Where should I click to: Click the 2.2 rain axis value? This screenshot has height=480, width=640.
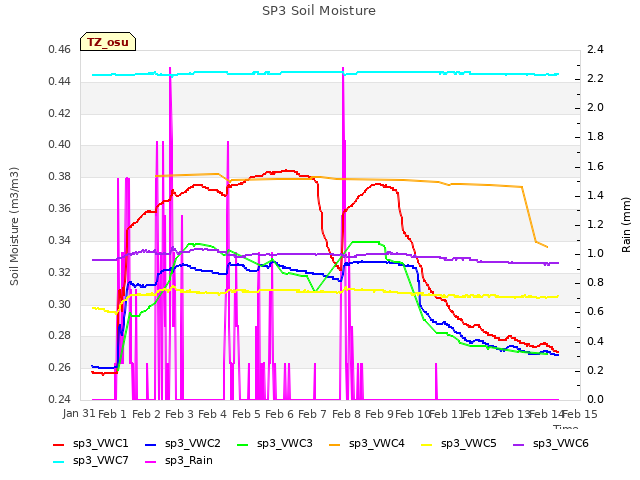(596, 78)
